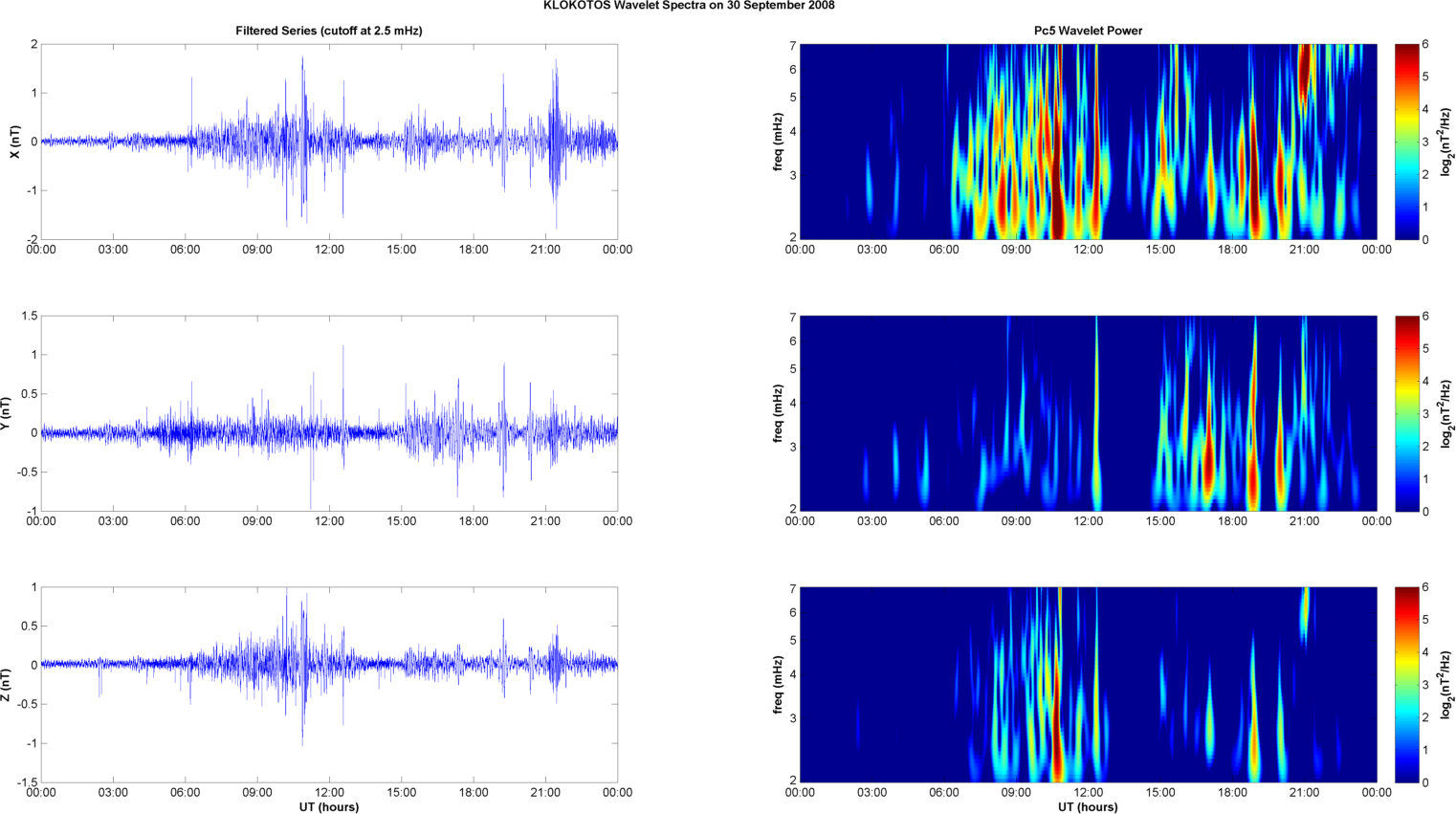Image resolution: width=1456 pixels, height=814 pixels.
Task: Click the X (nT) axis label
Action: 14,142
